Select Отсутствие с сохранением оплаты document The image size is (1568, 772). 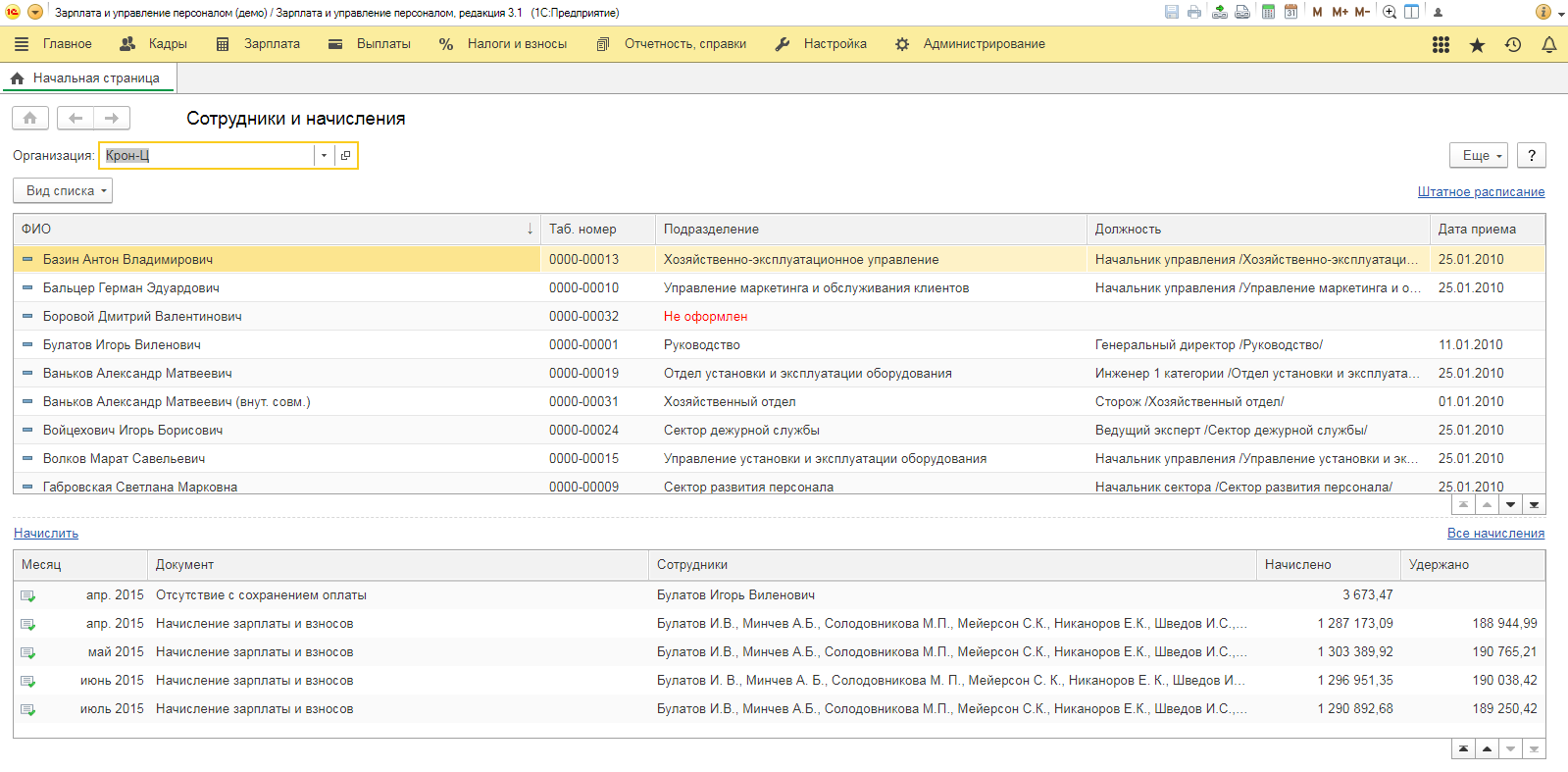tap(261, 594)
